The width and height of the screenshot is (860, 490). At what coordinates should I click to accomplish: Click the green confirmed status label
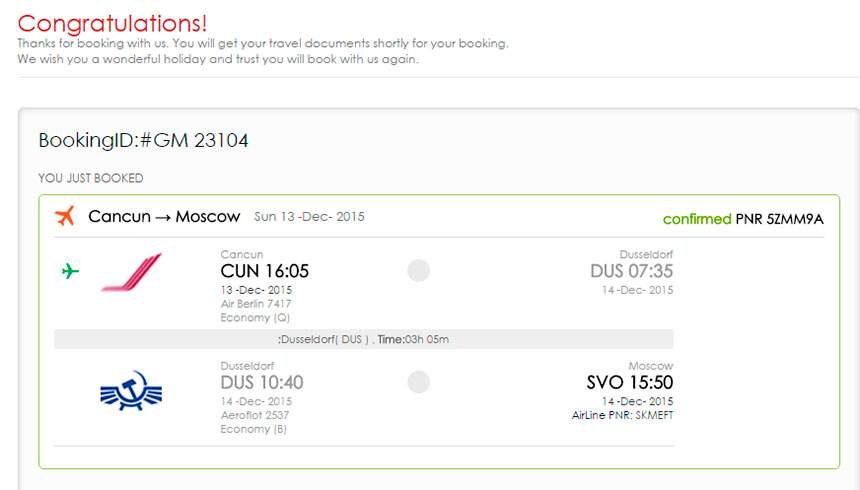pos(697,219)
